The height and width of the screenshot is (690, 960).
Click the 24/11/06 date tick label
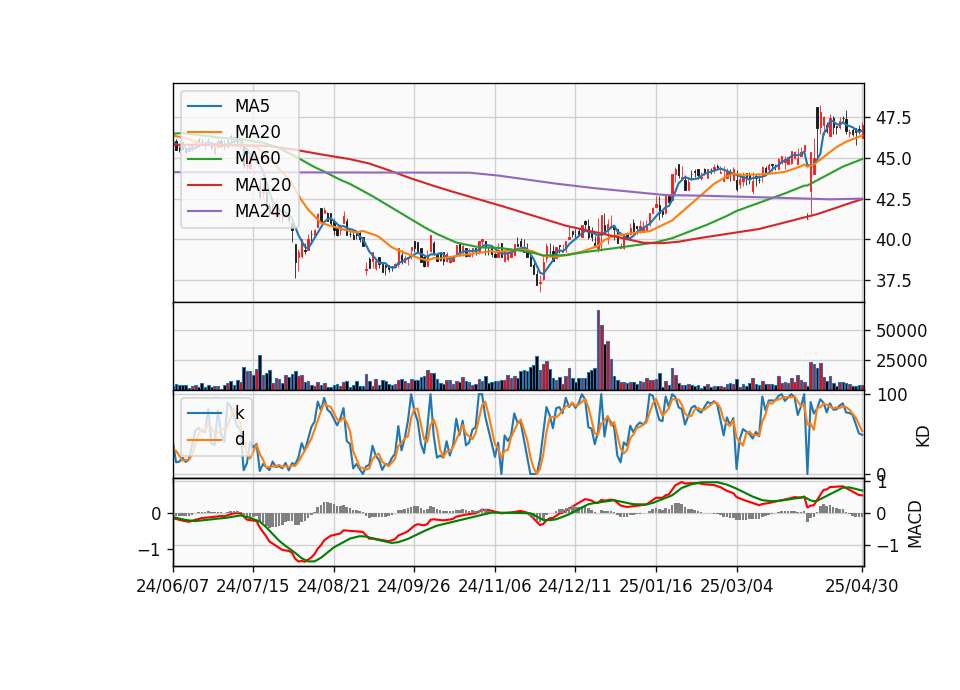[x=495, y=586]
